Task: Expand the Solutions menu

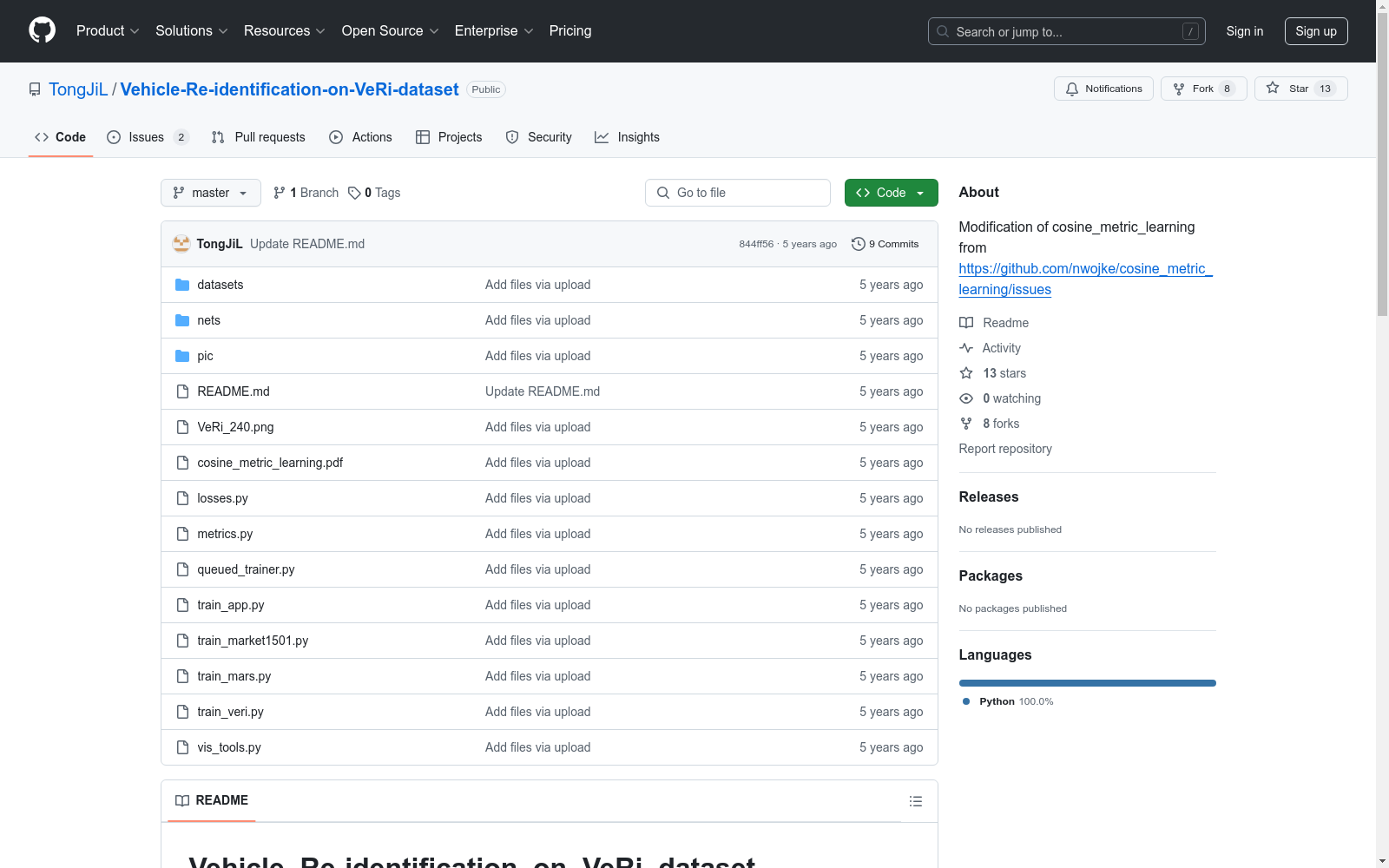Action: point(192,30)
